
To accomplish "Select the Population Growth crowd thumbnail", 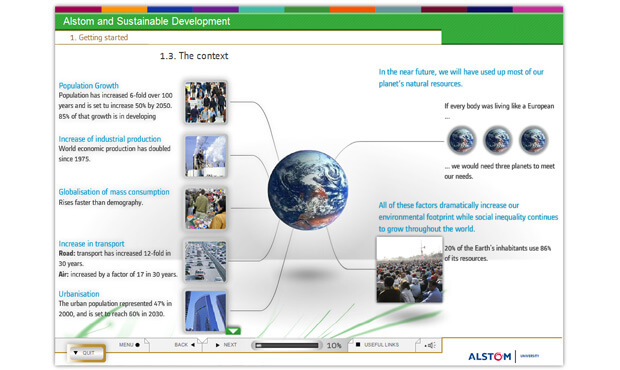I will tap(206, 102).
